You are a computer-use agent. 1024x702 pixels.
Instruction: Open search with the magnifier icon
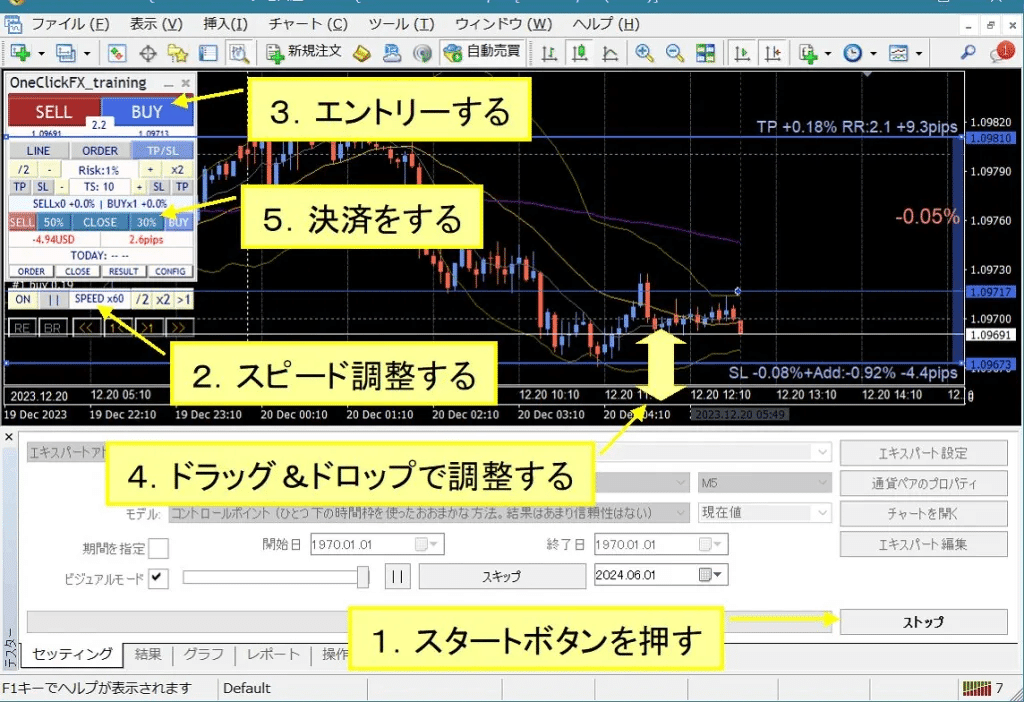(x=968, y=53)
